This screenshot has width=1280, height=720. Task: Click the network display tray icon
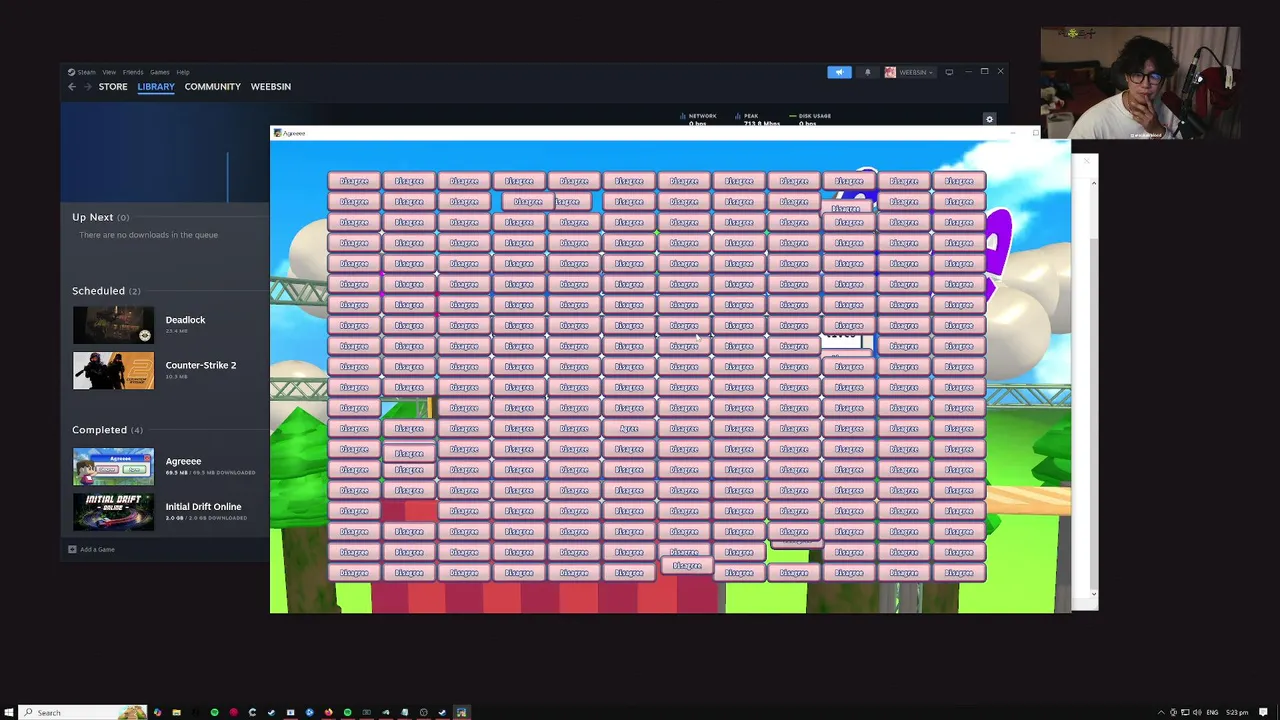(x=1185, y=712)
